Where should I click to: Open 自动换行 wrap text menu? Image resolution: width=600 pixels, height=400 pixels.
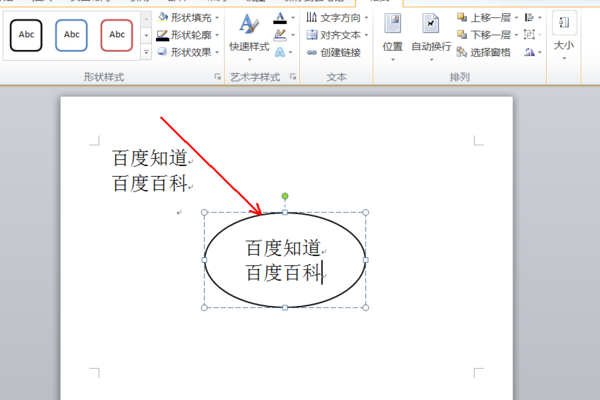coord(431,36)
